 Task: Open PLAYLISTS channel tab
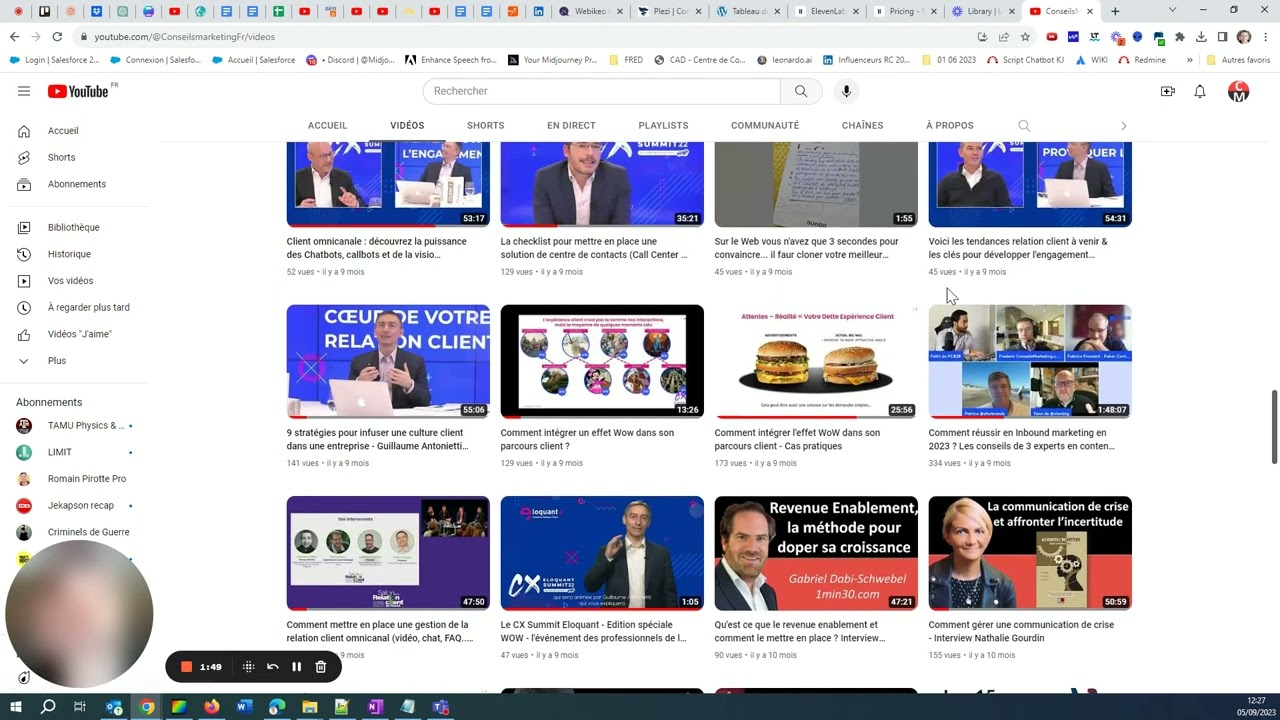(x=663, y=126)
